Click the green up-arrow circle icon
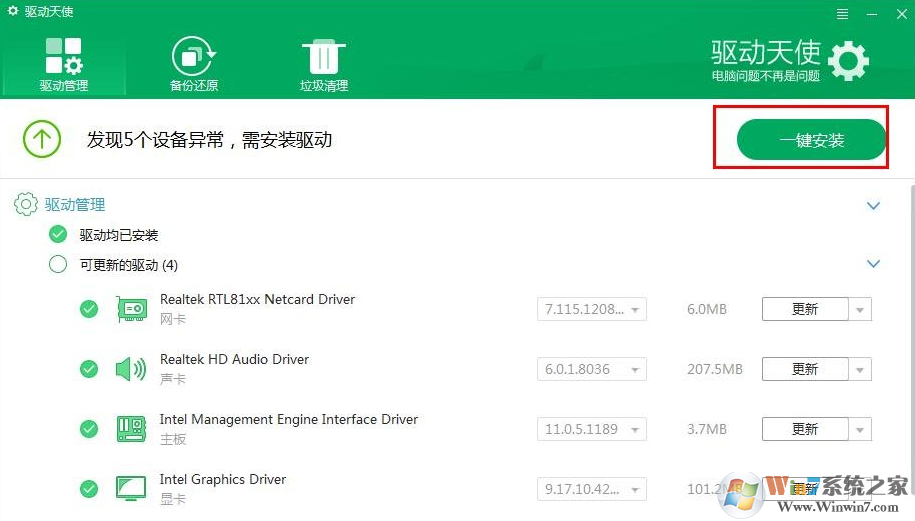Viewport: 915px width, 521px height. click(42, 139)
